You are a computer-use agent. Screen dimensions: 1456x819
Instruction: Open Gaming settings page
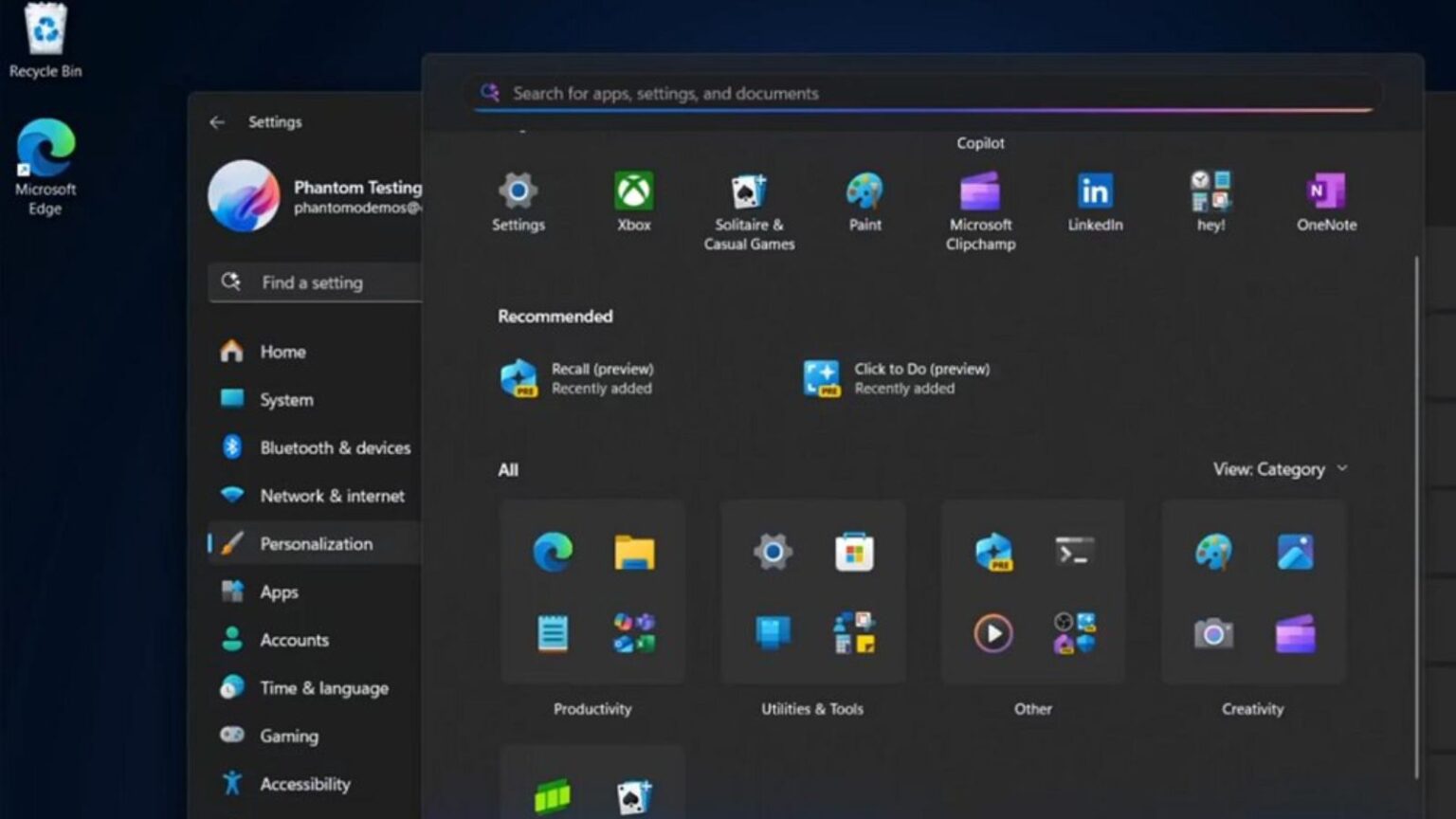315,736
